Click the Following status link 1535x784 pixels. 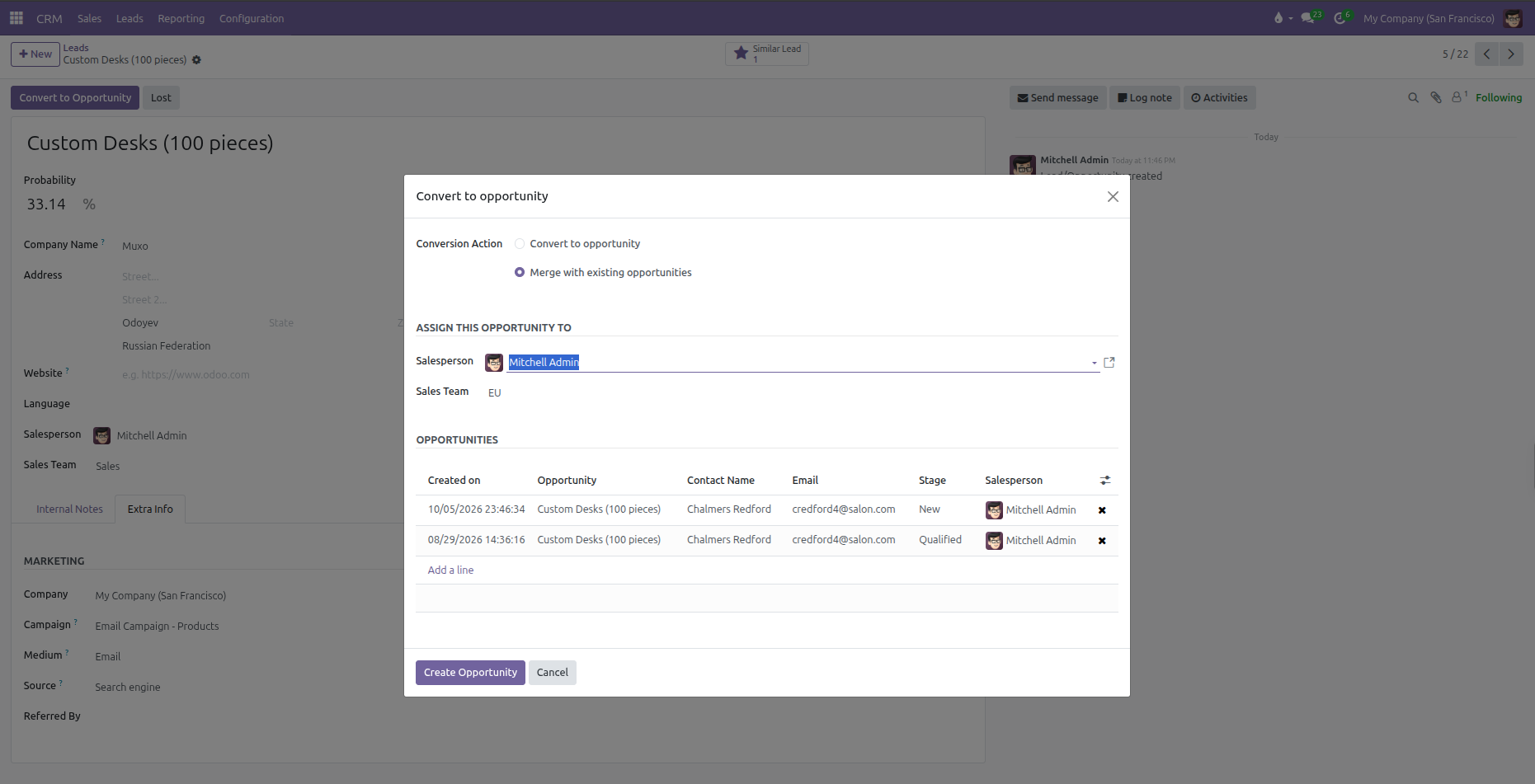tap(1499, 98)
